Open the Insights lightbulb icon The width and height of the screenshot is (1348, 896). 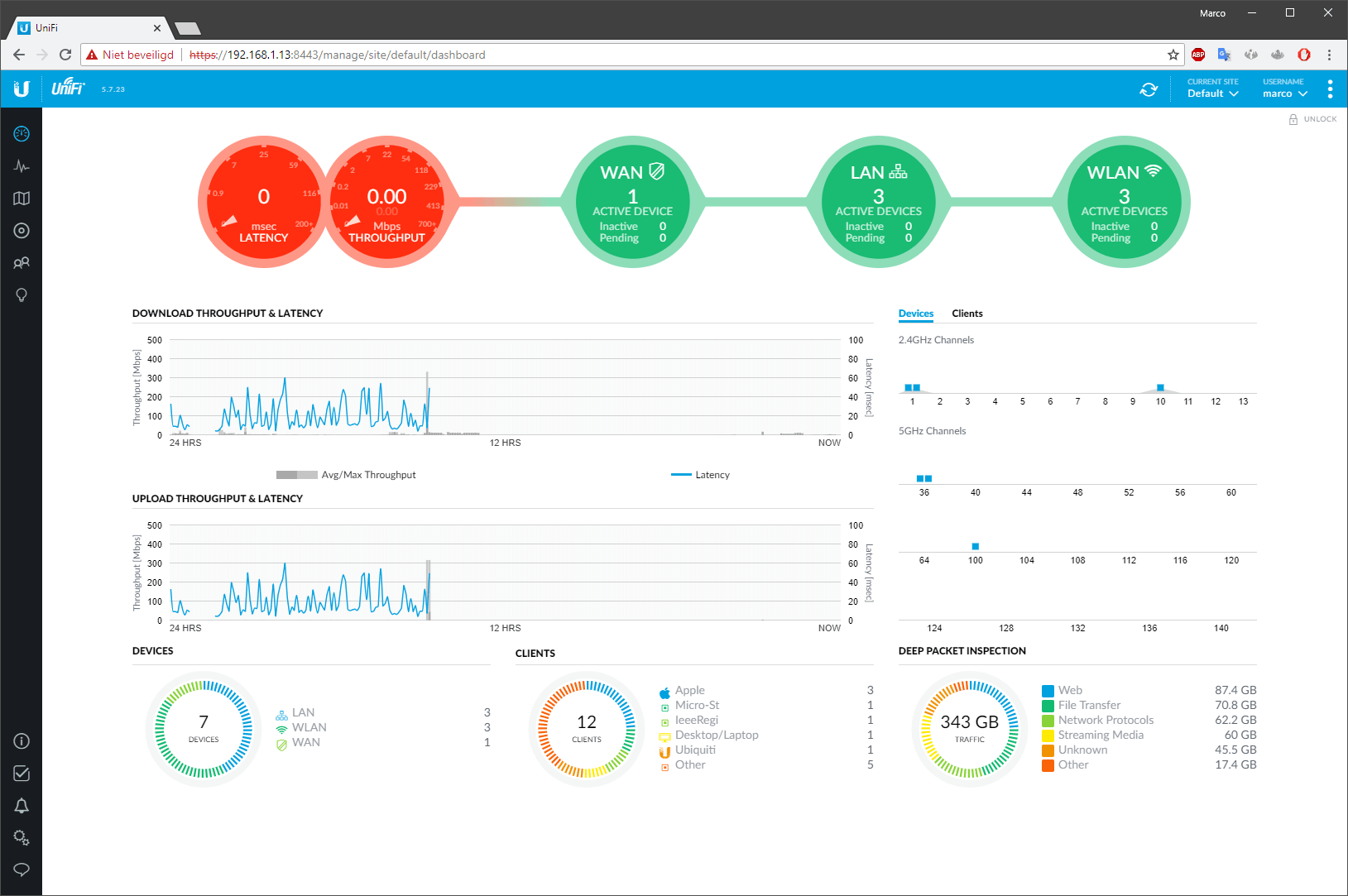(x=22, y=295)
